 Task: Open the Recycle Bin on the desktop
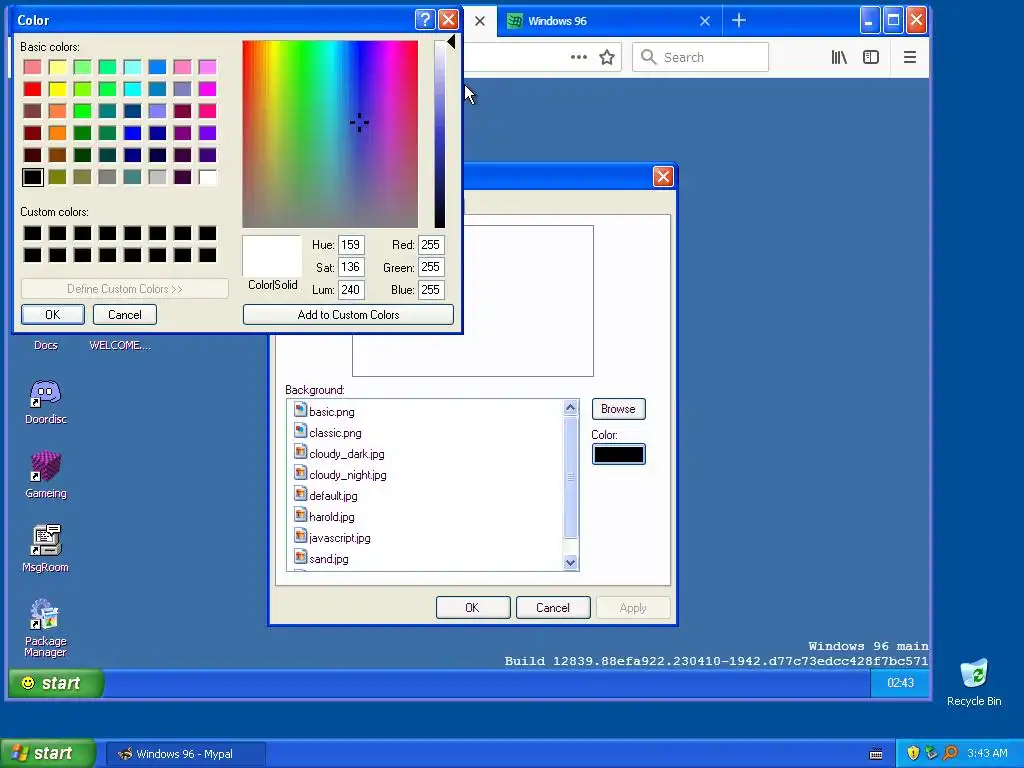pos(974,682)
